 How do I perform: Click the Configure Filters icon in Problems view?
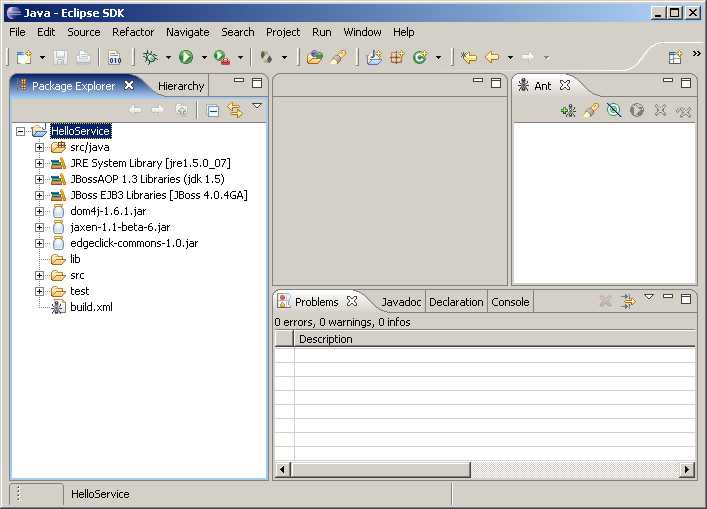(628, 301)
